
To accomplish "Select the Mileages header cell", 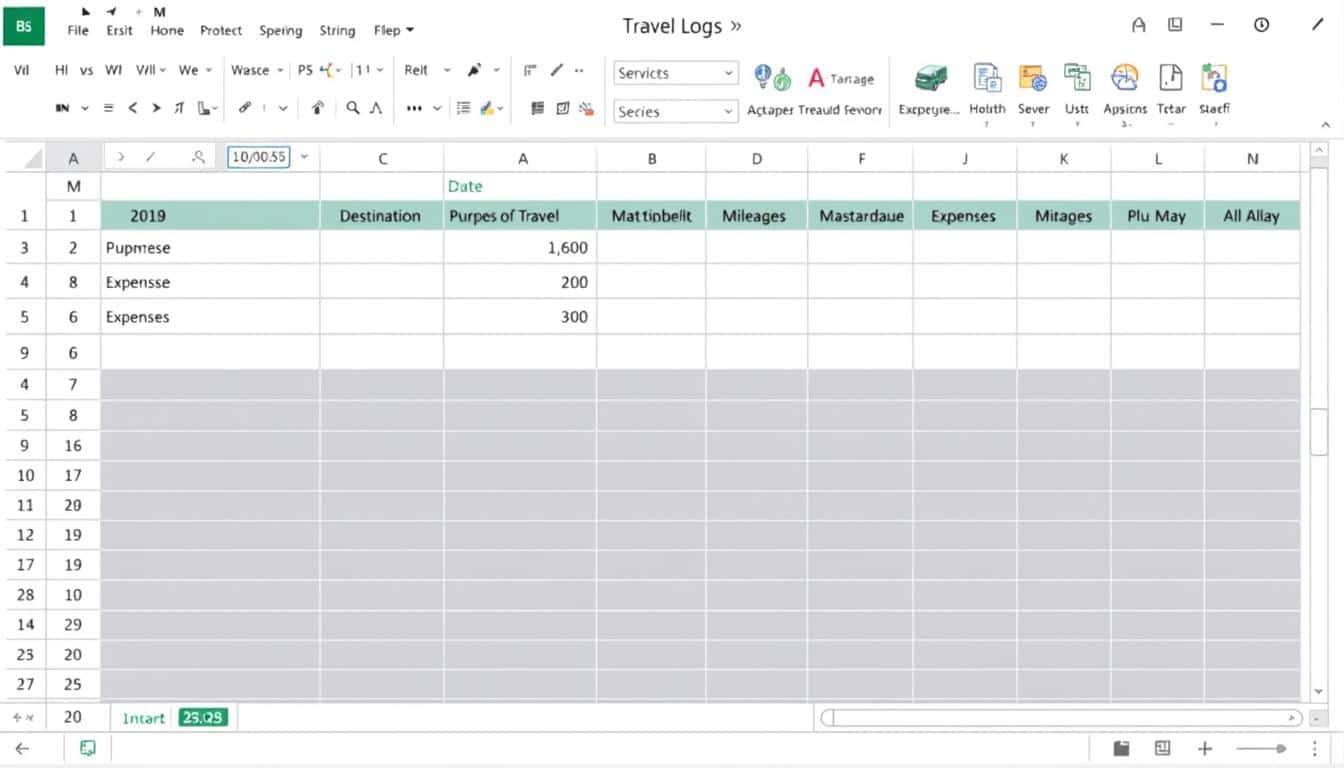I will (756, 216).
